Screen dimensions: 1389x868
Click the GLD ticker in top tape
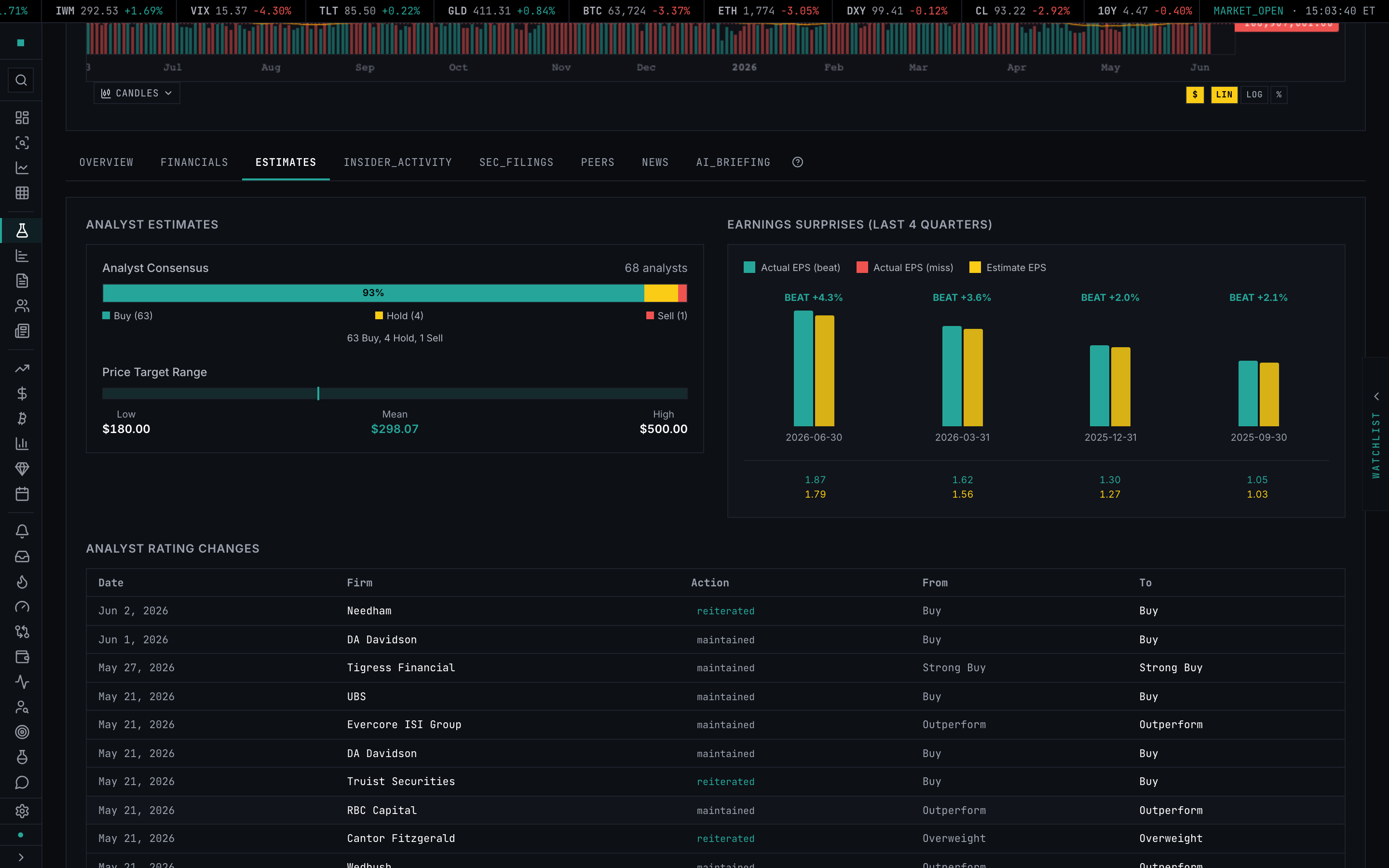click(501, 11)
